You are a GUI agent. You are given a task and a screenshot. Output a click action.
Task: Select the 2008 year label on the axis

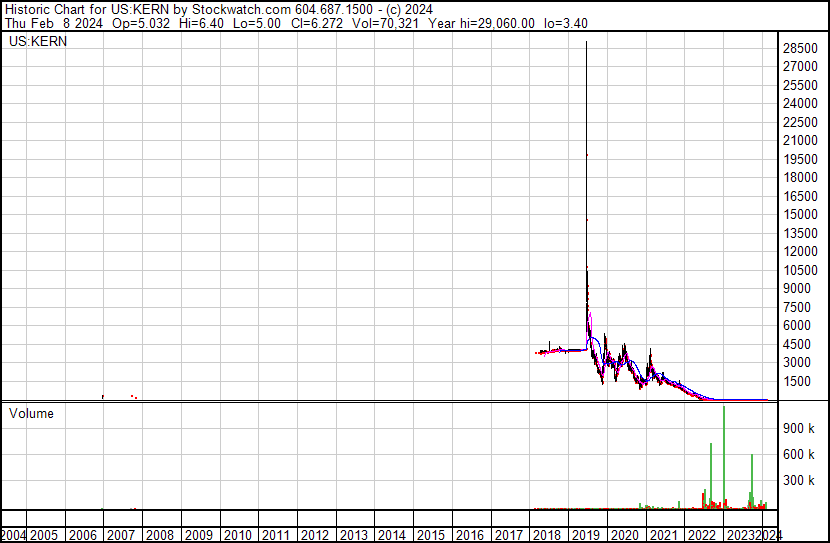[x=160, y=535]
